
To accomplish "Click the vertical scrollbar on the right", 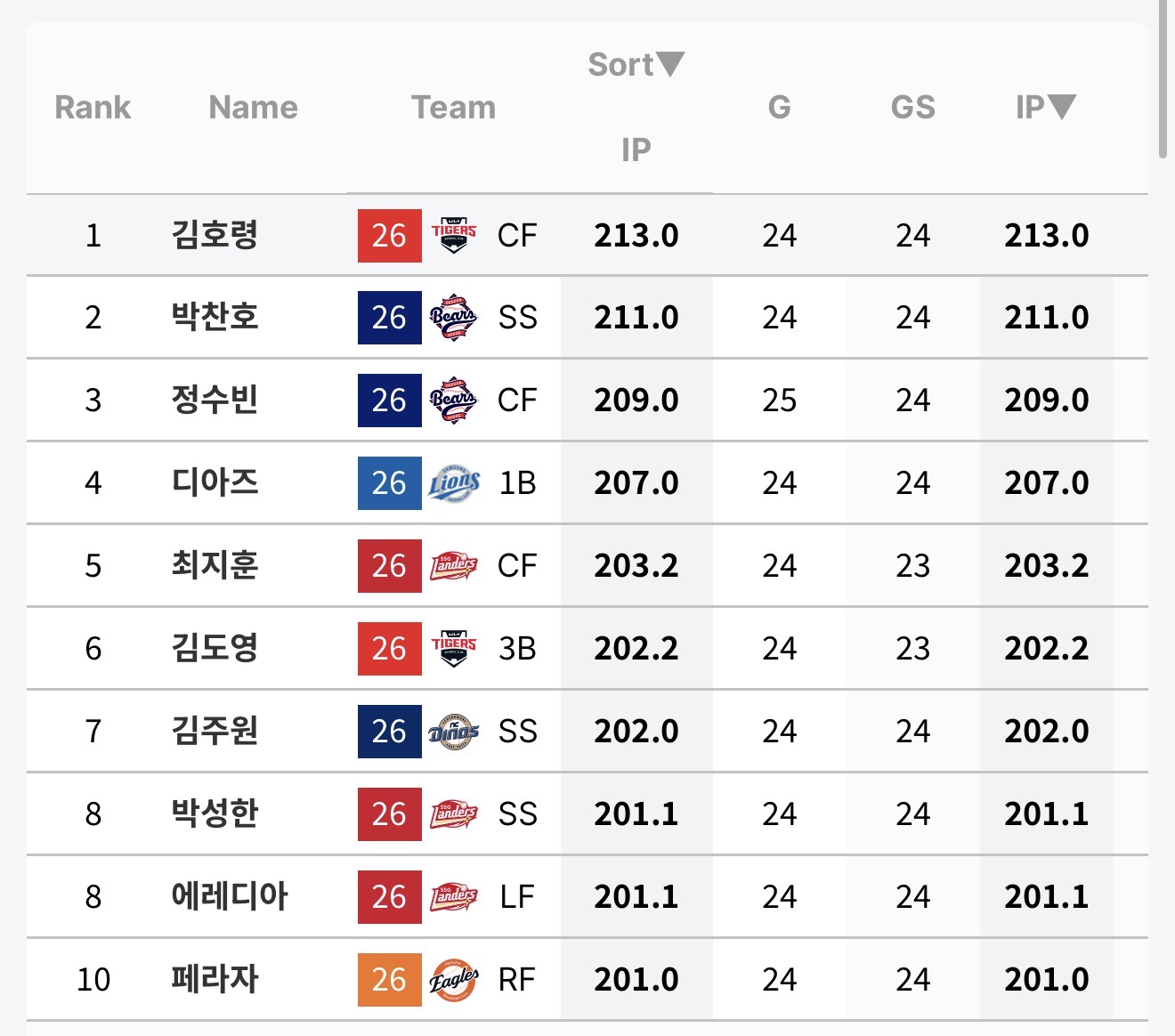I will click(x=1163, y=80).
